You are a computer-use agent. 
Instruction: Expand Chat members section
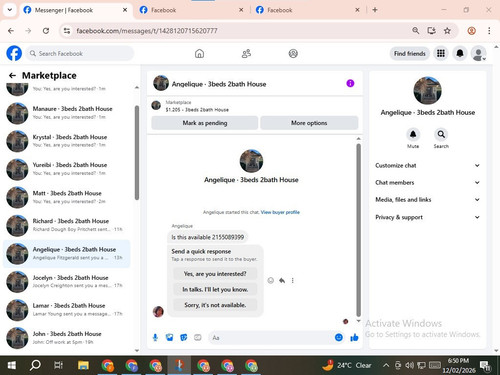coord(427,183)
